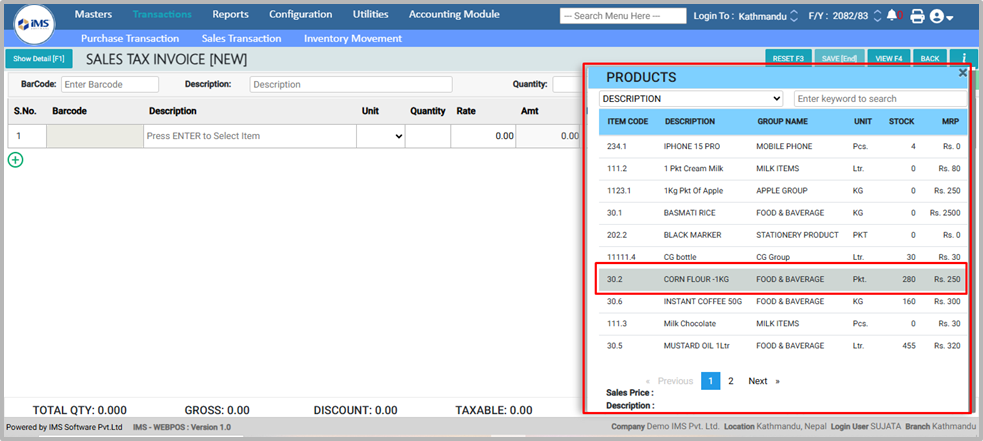983x441 pixels.
Task: Click the notification bell icon
Action: (x=893, y=16)
